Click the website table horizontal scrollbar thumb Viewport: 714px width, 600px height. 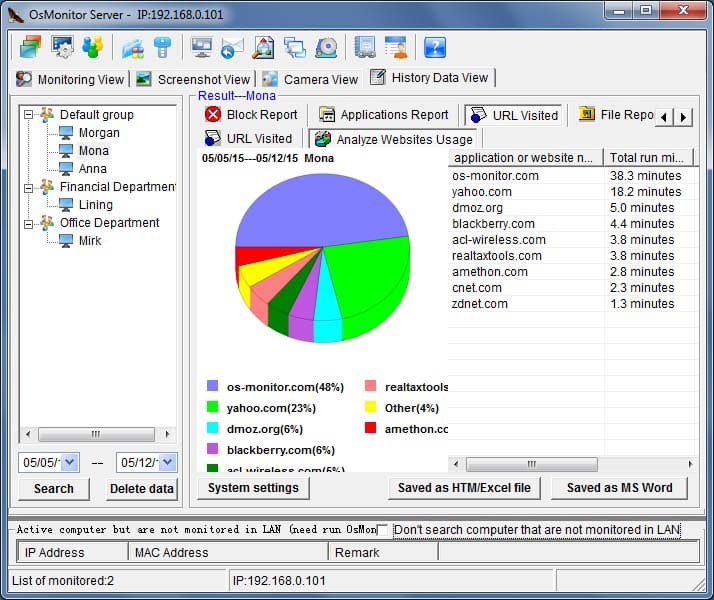pyautogui.click(x=531, y=464)
